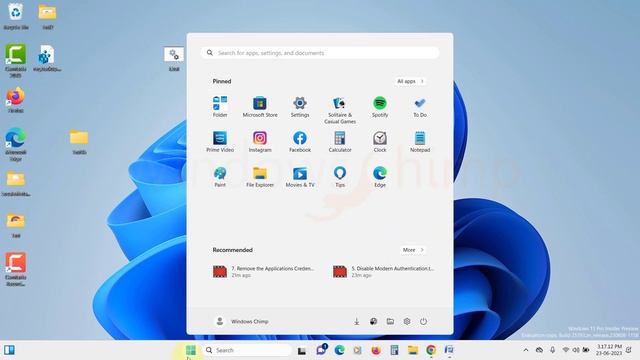The image size is (640, 360).
Task: Open the Settings gear beside the power button
Action: (407, 322)
